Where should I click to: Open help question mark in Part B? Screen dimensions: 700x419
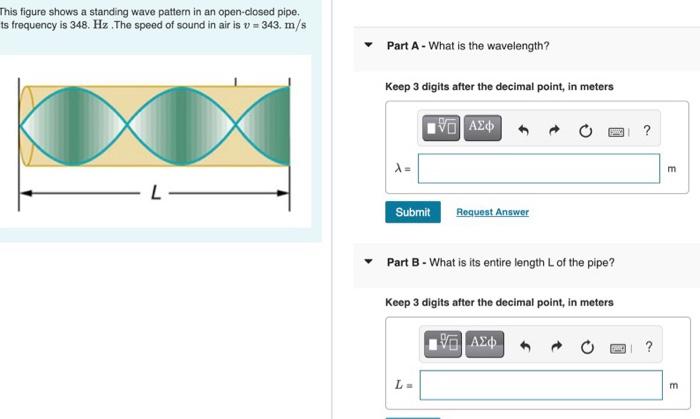[649, 346]
